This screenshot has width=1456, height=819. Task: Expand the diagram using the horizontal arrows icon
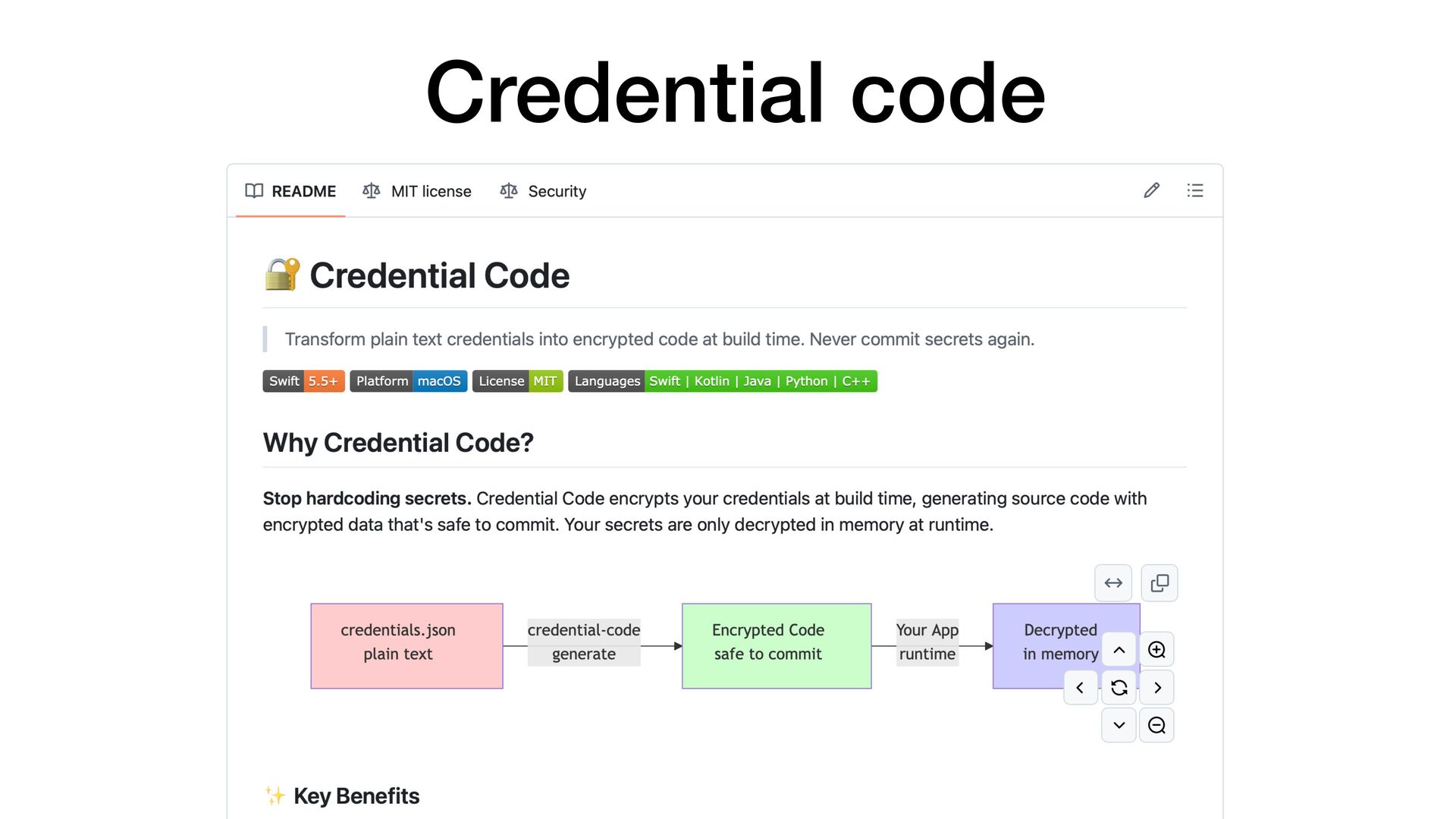(x=1113, y=583)
